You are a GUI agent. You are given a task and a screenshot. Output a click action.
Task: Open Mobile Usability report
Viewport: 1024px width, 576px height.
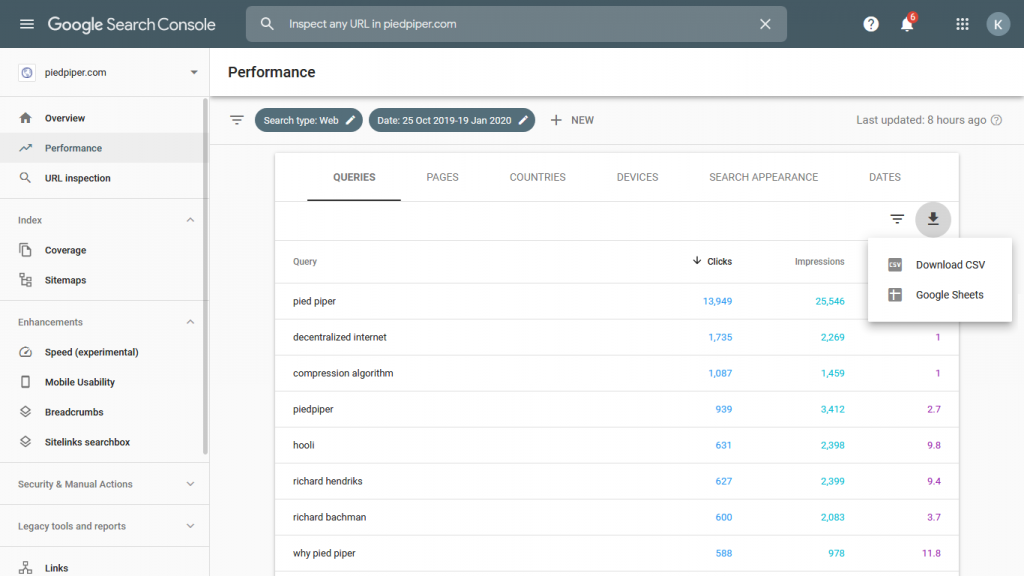[x=103, y=382]
